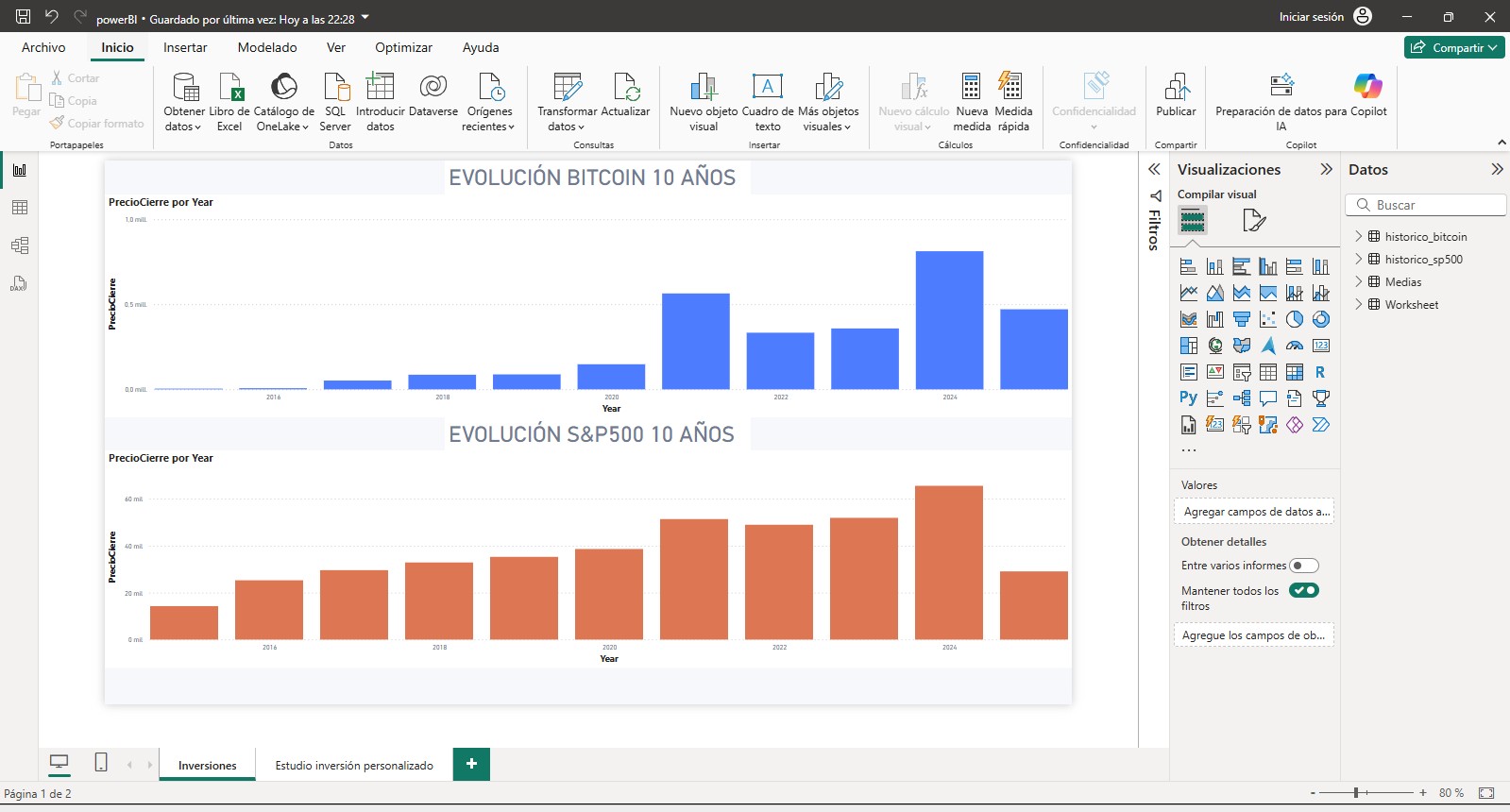Viewport: 1510px width, 812px height.
Task: Open DAX query view in sidebar
Action: point(20,283)
